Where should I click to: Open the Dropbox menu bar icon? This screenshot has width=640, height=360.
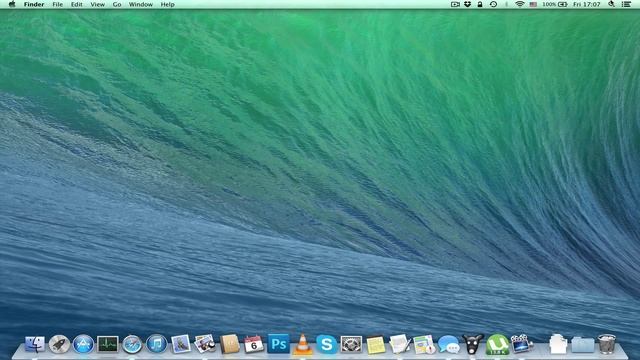(468, 4)
